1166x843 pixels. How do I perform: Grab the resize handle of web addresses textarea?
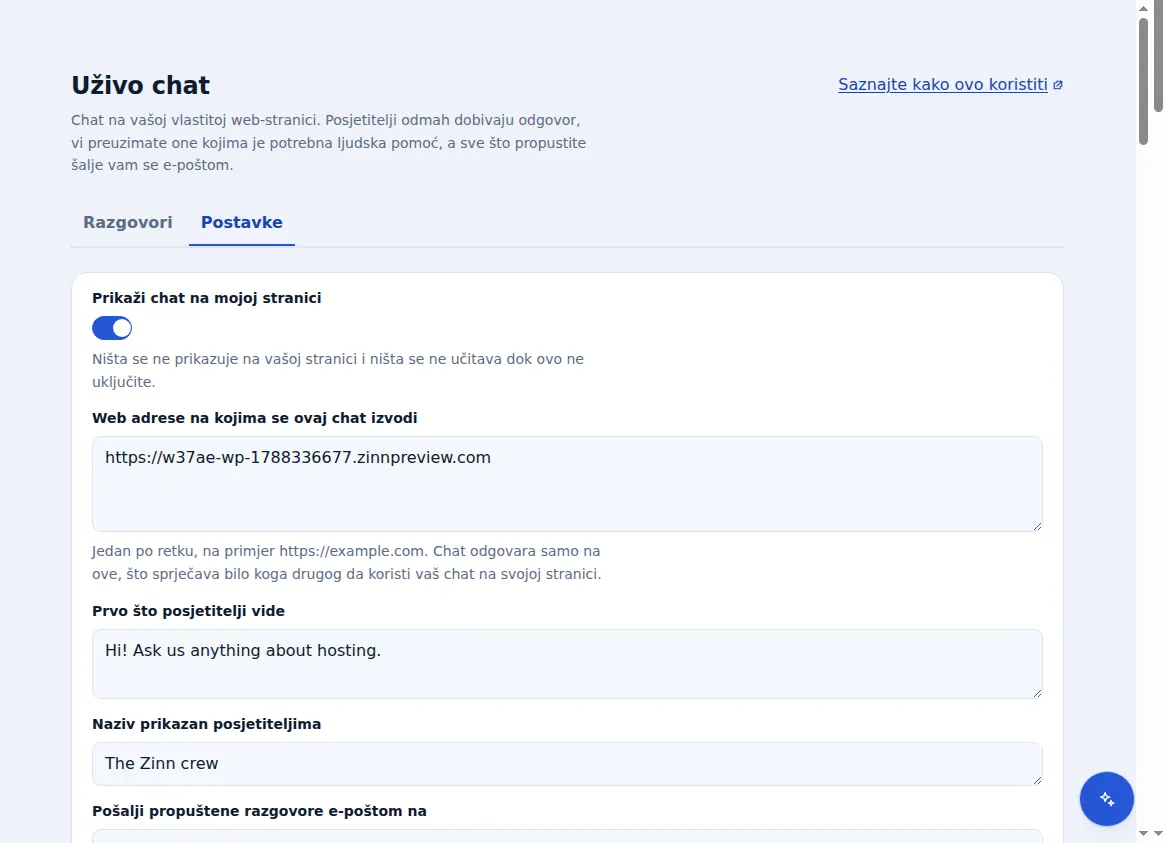[1037, 526]
